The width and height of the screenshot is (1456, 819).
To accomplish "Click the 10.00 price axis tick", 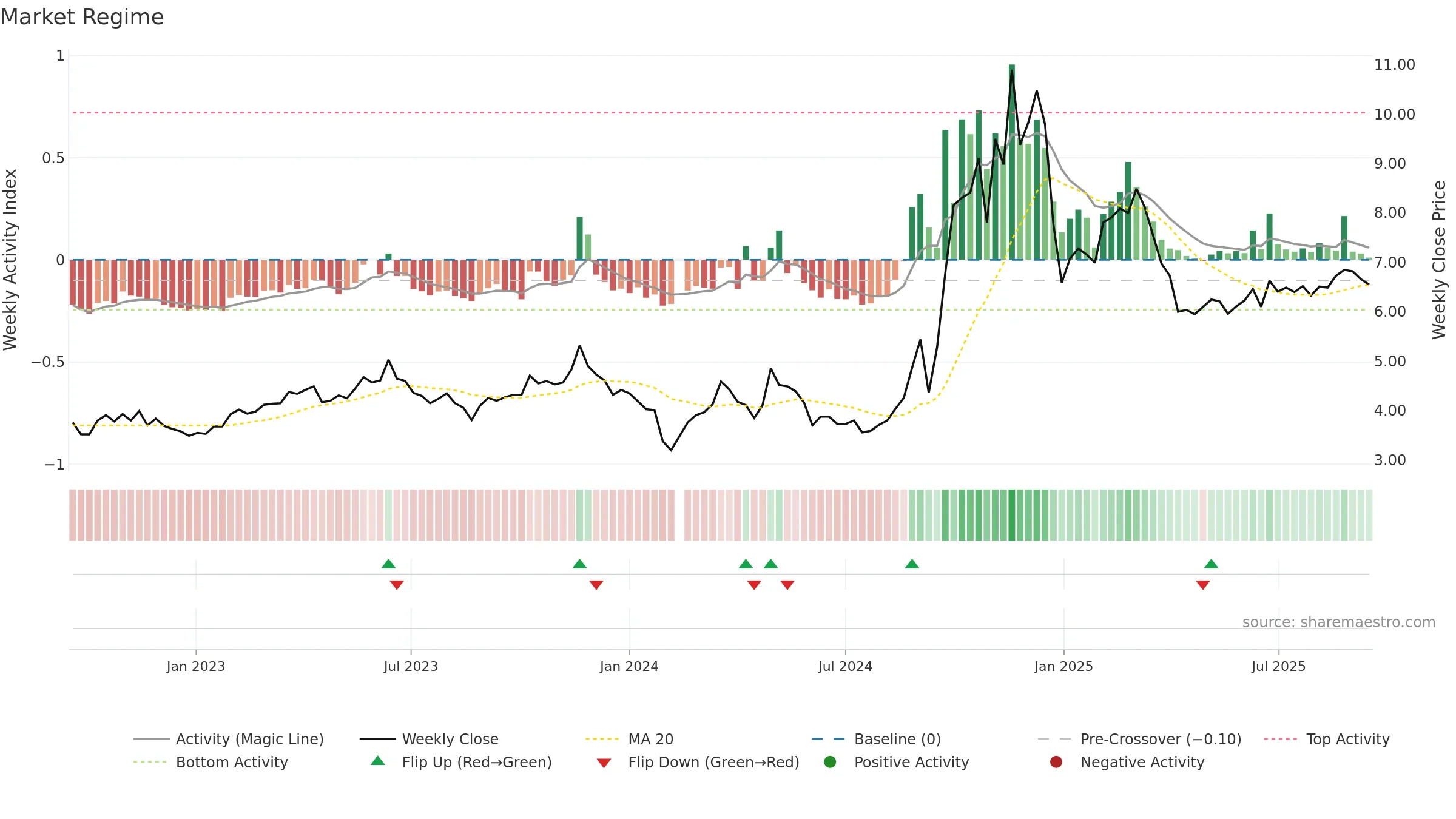I will (x=1394, y=114).
